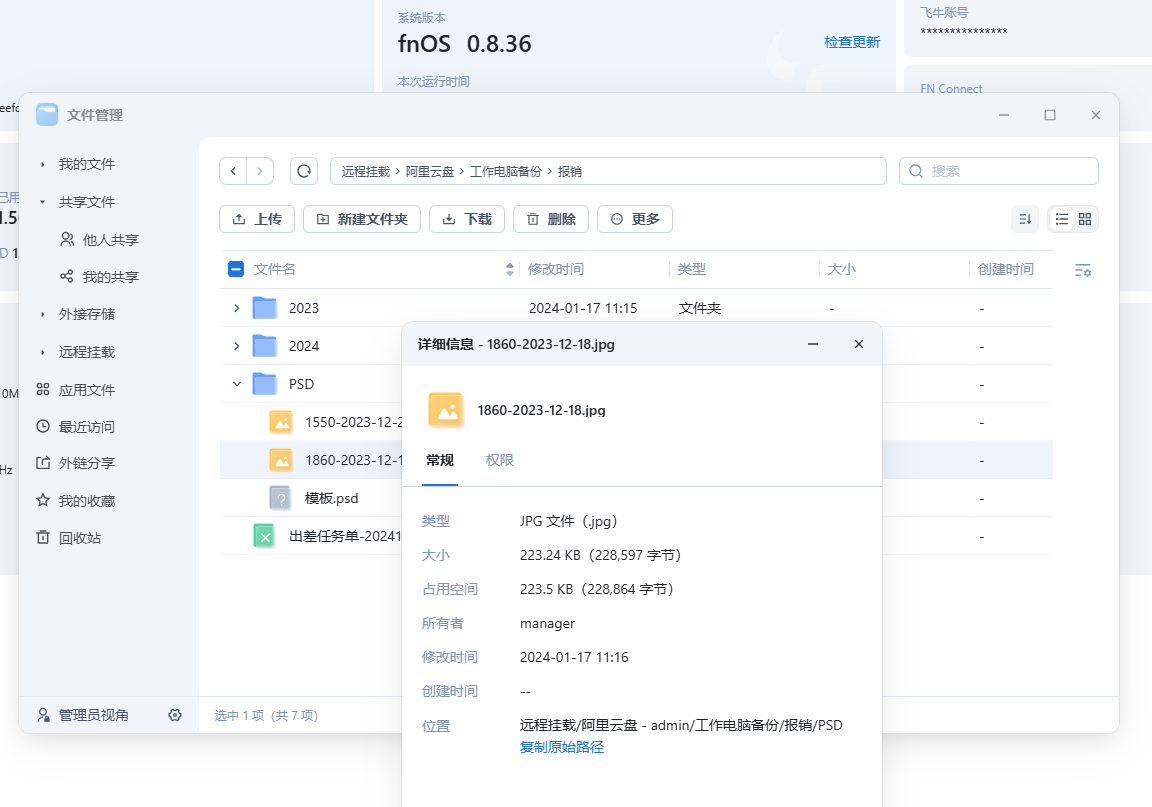The image size is (1152, 807).
Task: Sort by the 修改时间 column header
Action: (x=555, y=269)
